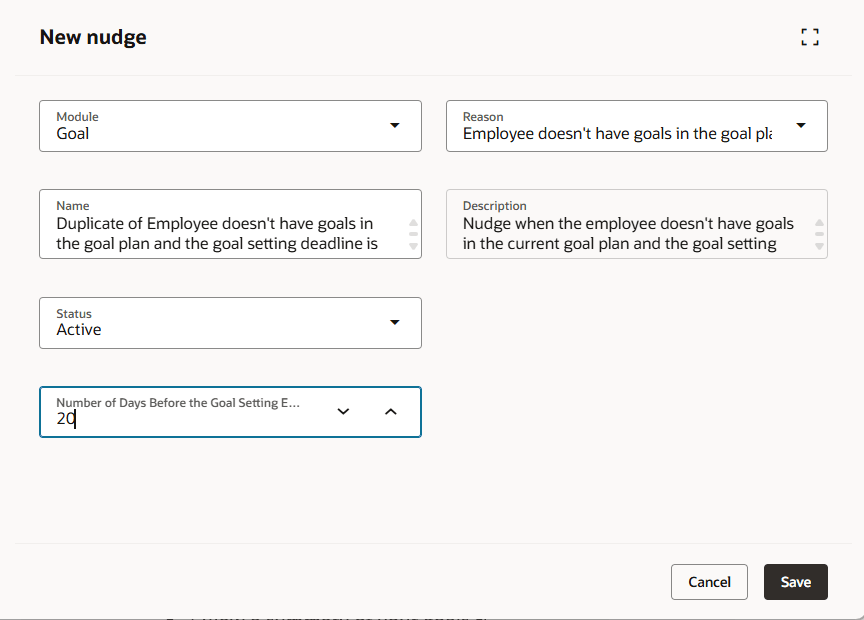Open the Status dropdown arrow
Screen dimensions: 864x620
pyautogui.click(x=394, y=322)
